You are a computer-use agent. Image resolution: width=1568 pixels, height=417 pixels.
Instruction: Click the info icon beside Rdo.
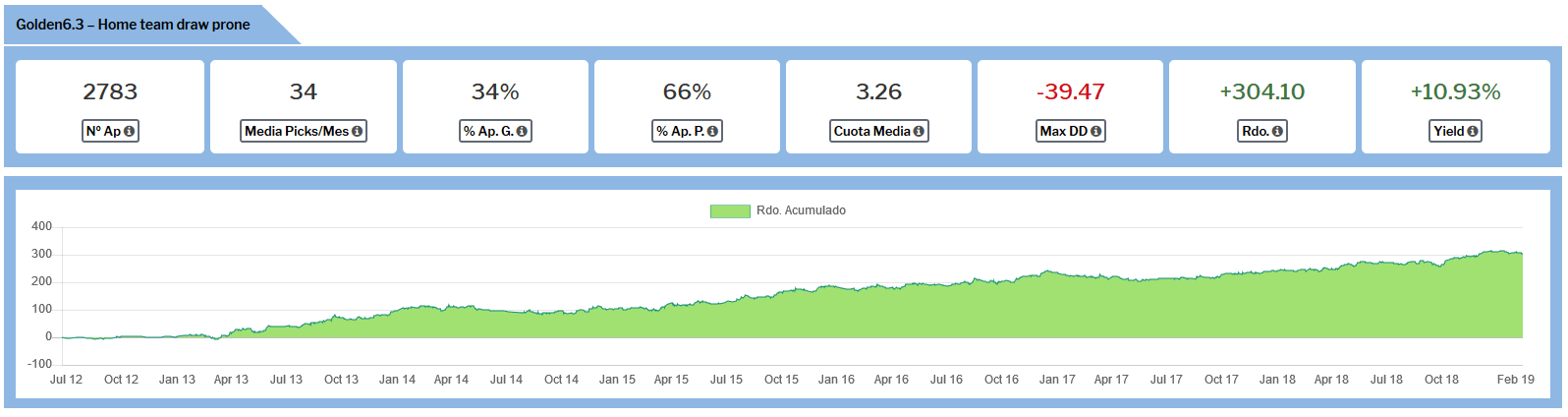tap(1277, 131)
